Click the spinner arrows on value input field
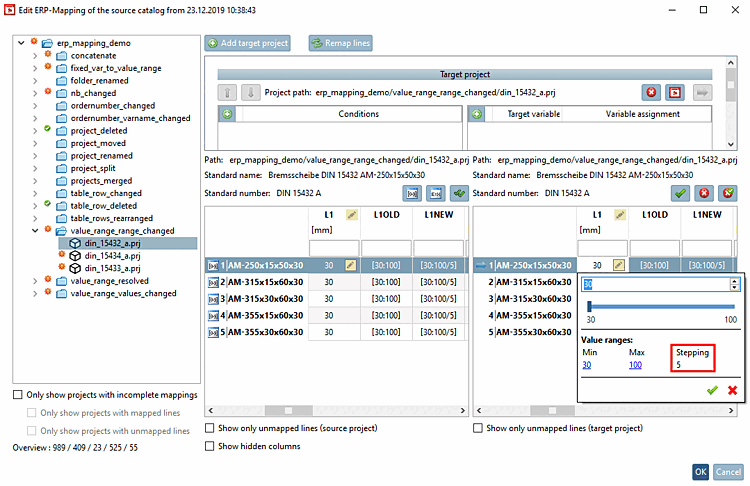This screenshot has width=750, height=486. (735, 285)
